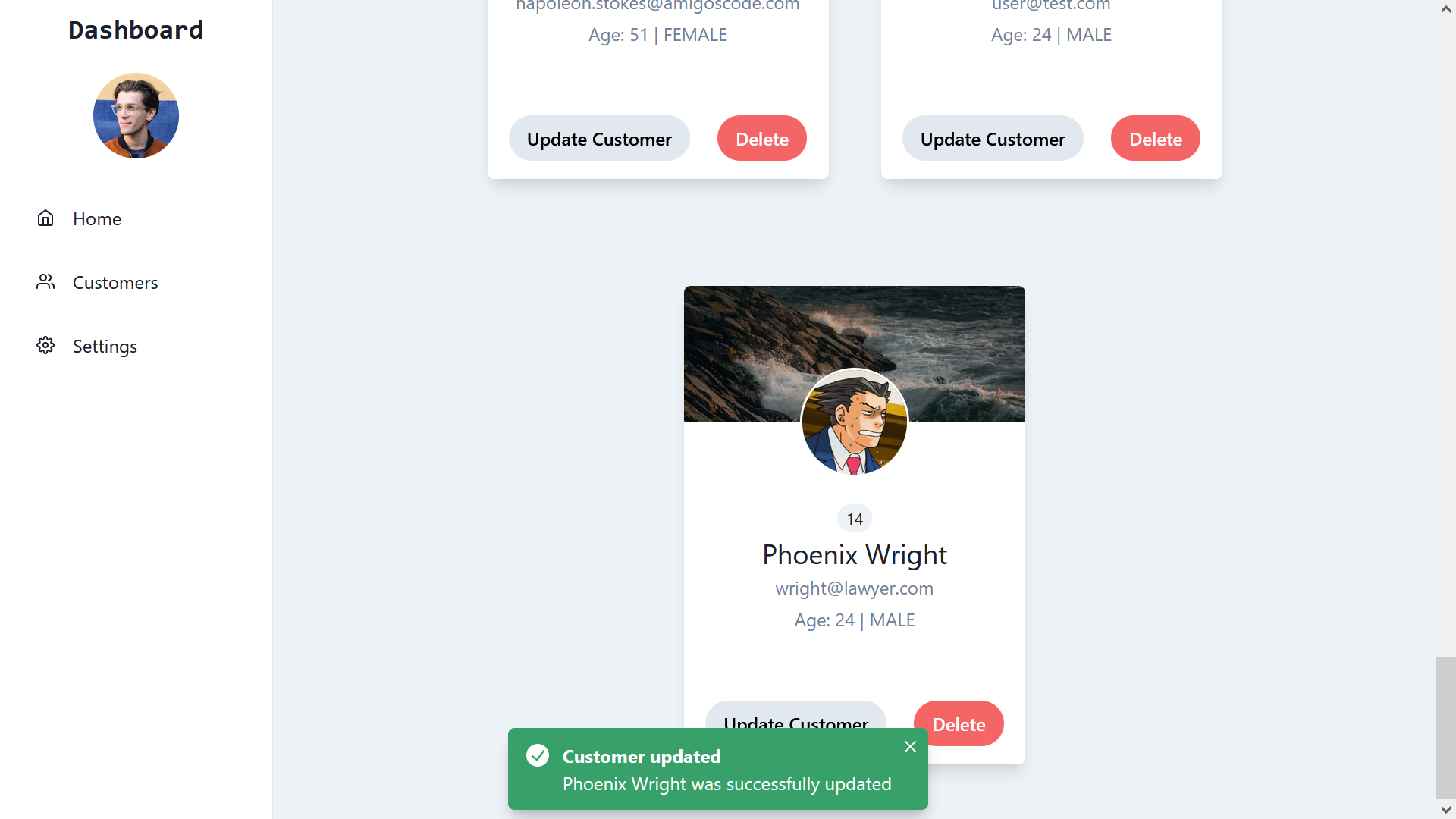The image size is (1456, 819).
Task: Select the Customers menu item
Action: point(115,282)
